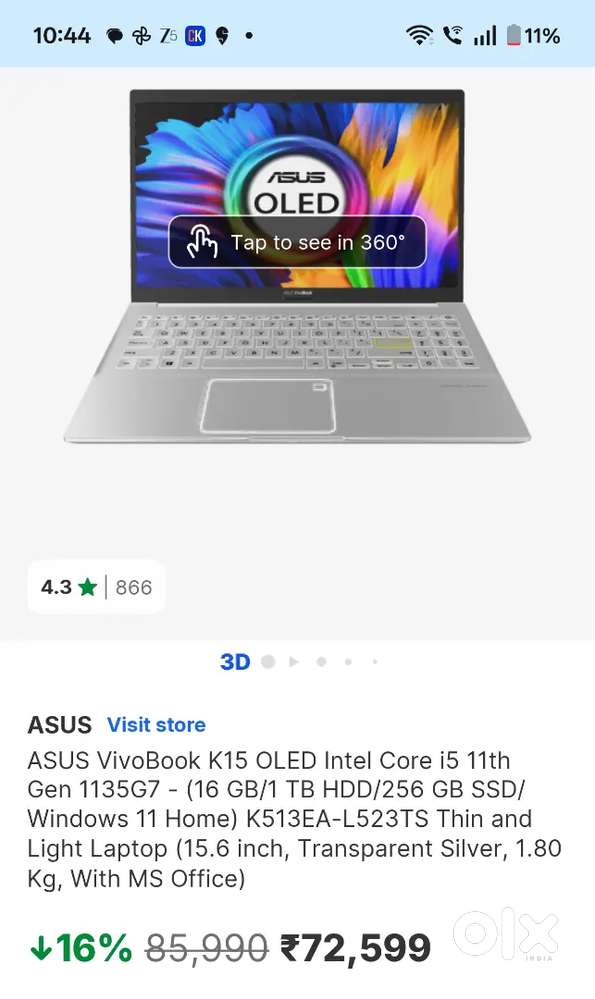Screen dimensions: 595x999
Task: Tap the video play indicator in the carousel
Action: (x=294, y=662)
